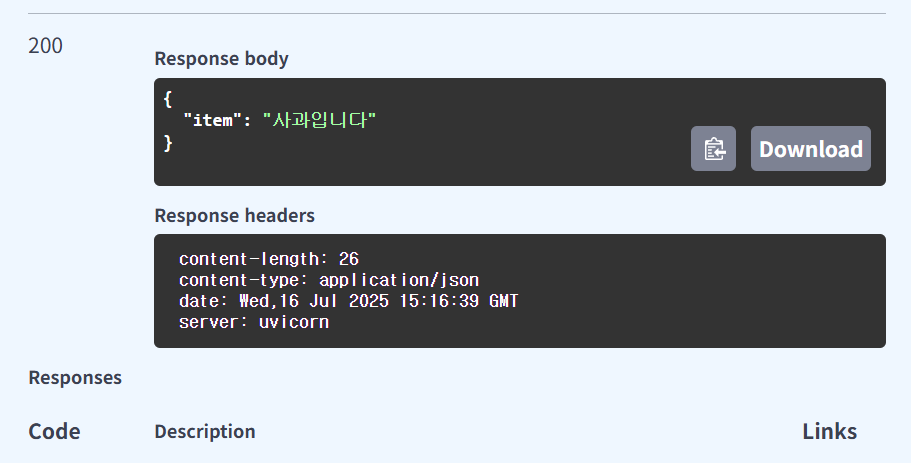Viewport: 911px width, 463px height.
Task: Click the "item" key in JSON response
Action: (213, 120)
